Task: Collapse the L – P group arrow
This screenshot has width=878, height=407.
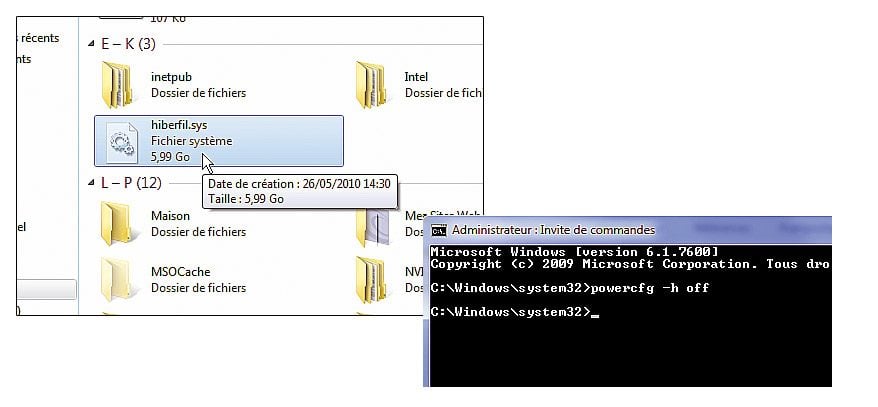Action: (92, 184)
